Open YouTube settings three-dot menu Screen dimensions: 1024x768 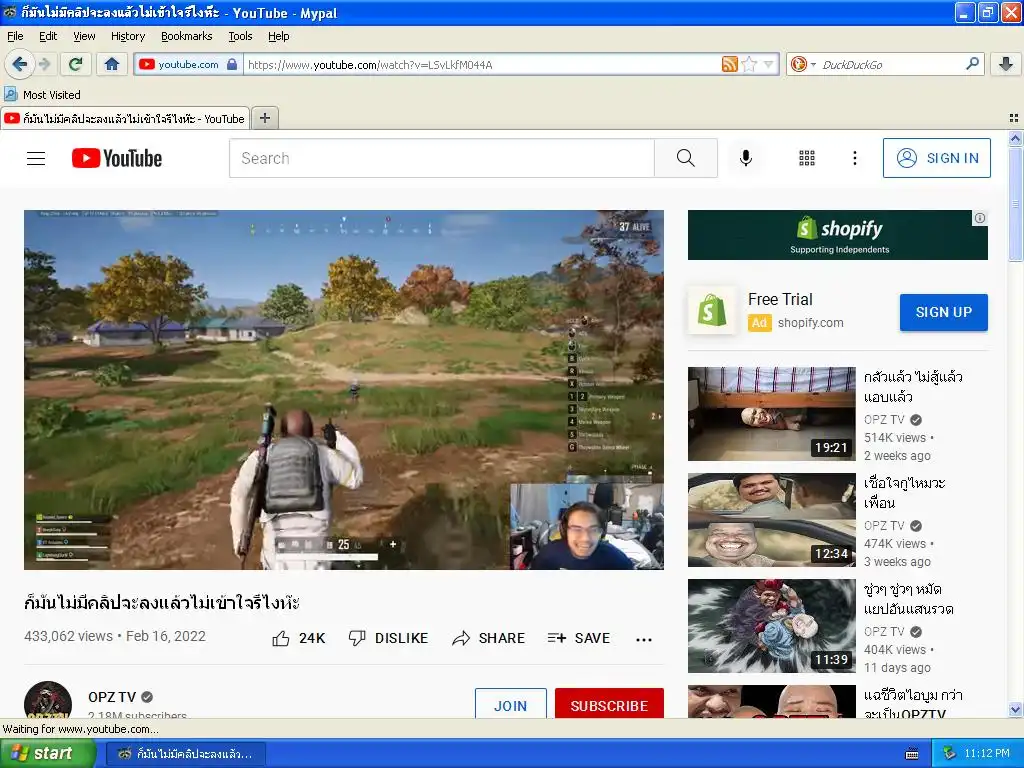point(854,158)
